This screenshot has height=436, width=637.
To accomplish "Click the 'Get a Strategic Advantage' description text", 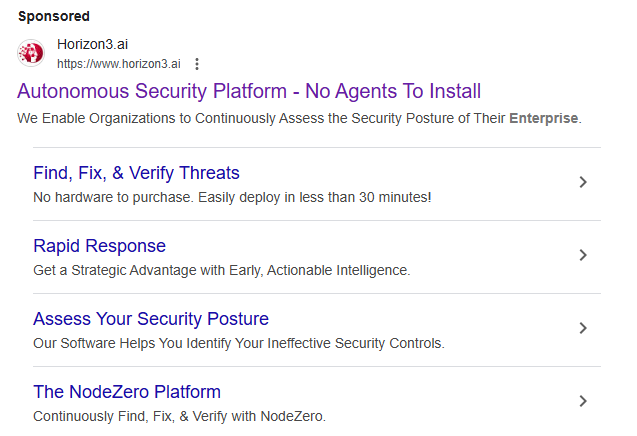I will pyautogui.click(x=221, y=270).
